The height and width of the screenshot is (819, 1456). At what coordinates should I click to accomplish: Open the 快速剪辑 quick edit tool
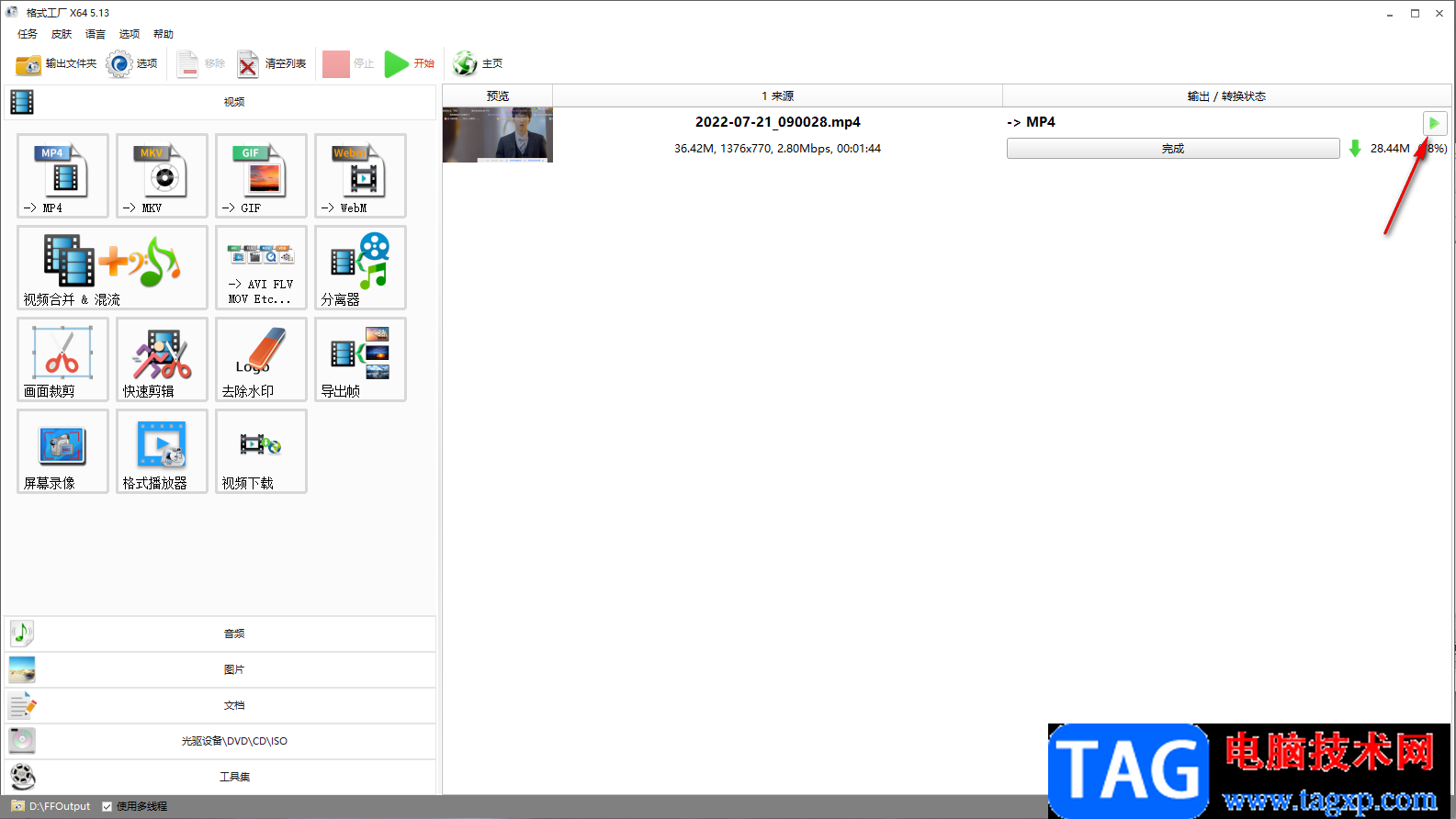point(162,359)
